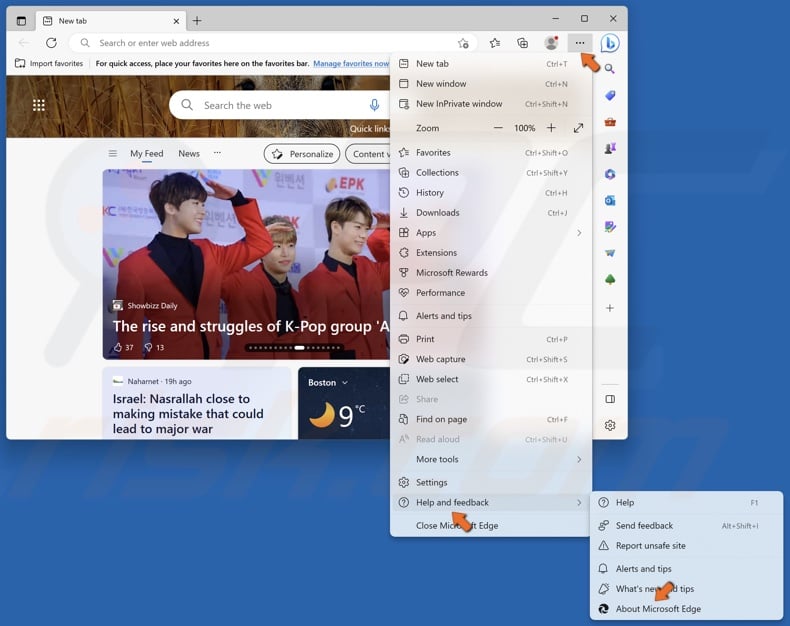790x626 pixels.
Task: Click the refresh page icon
Action: coord(51,43)
